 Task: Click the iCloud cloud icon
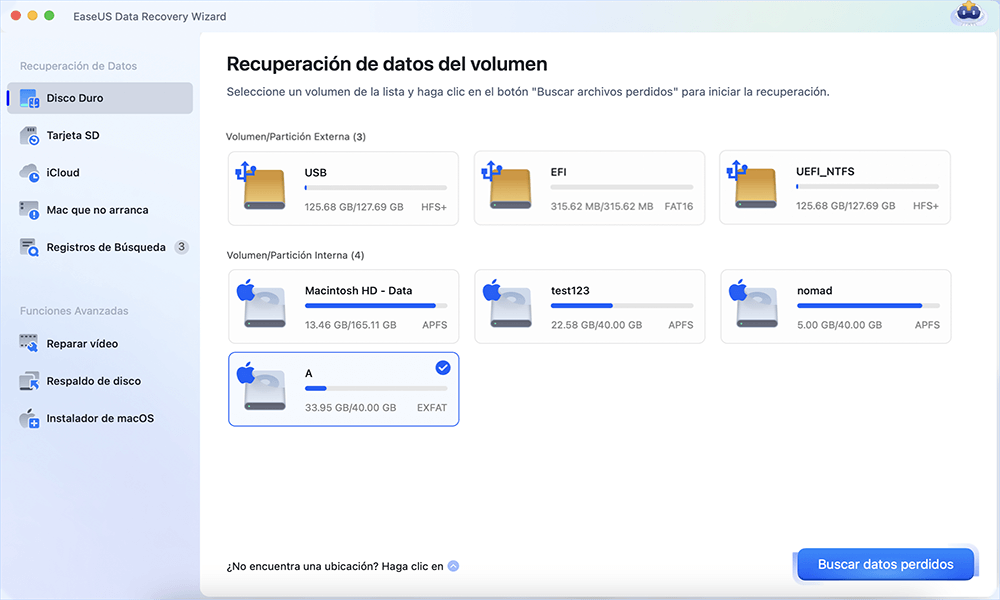pos(29,173)
